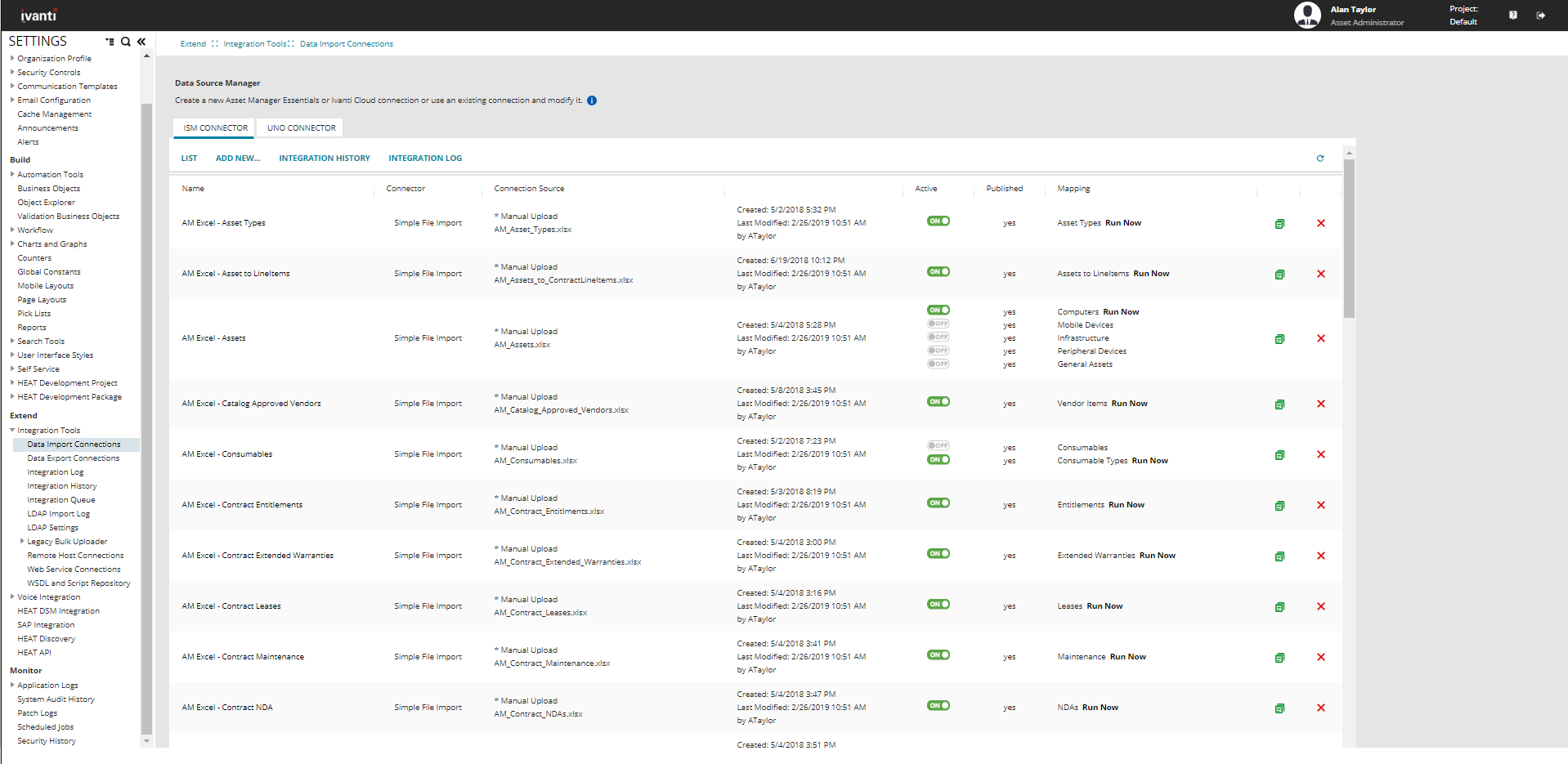
Task: Enable the Consumables mapping OFF toggle
Action: (938, 445)
